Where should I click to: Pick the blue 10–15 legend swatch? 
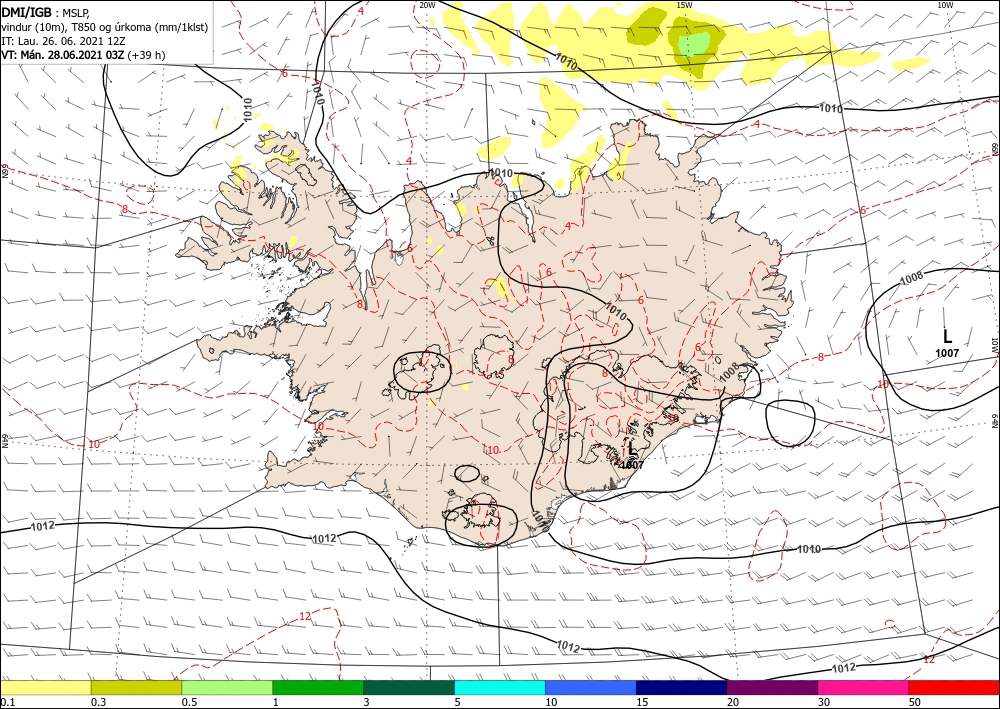591,687
